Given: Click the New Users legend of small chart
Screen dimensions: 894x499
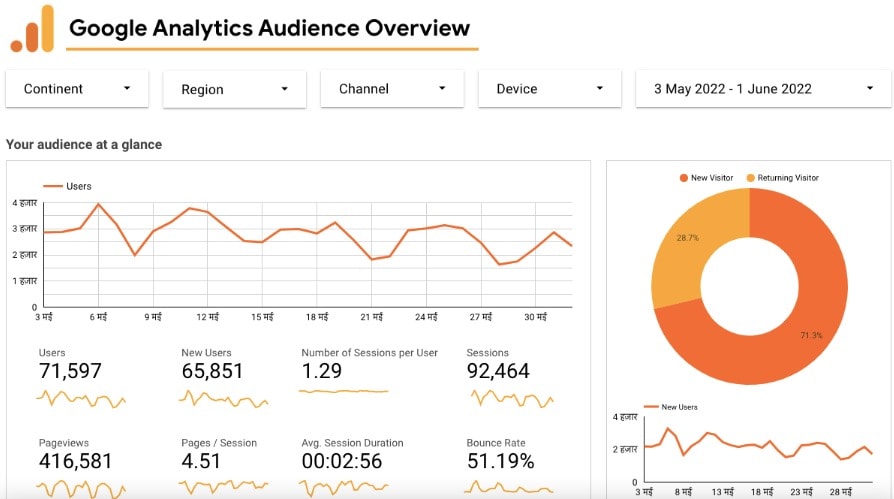Looking at the screenshot, I should pos(670,407).
